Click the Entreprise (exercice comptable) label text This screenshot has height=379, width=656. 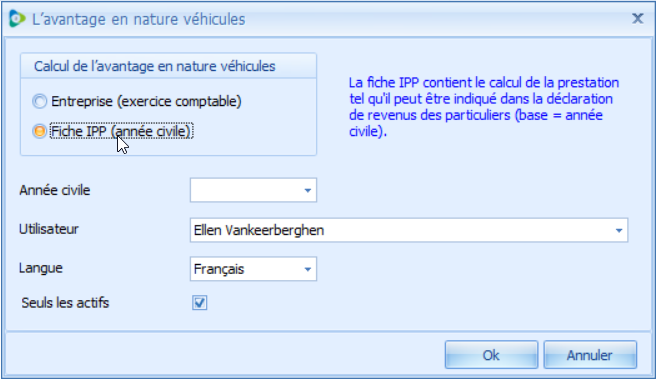(x=146, y=101)
